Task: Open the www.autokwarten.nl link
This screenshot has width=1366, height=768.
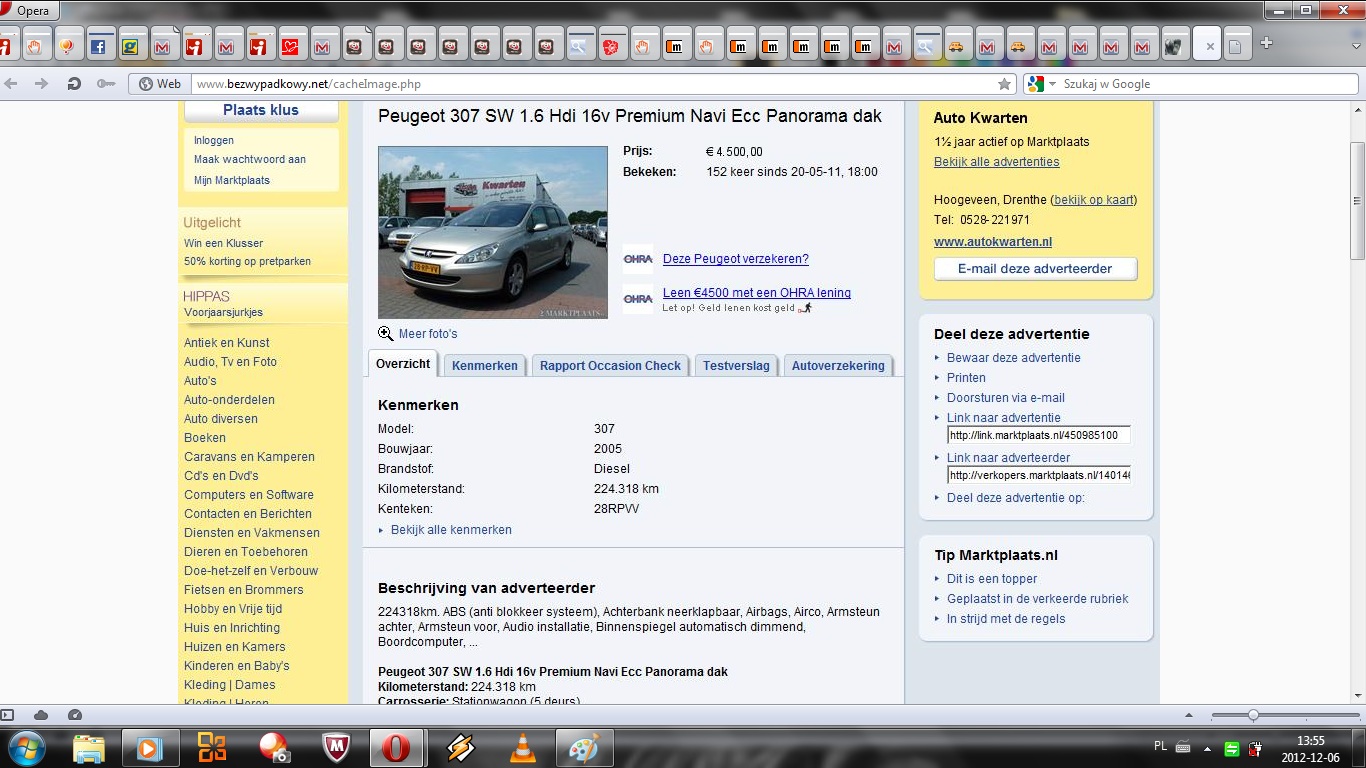Action: (x=993, y=242)
